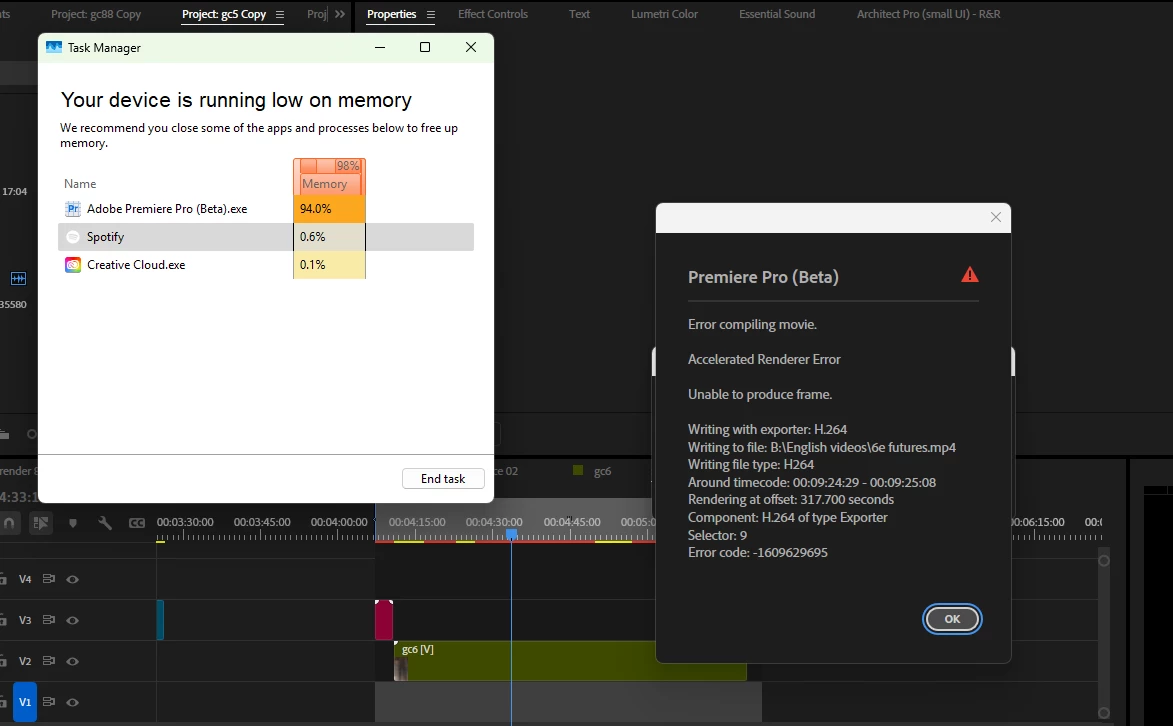Click the vertical zoom scrollbar handle at timeline top right
This screenshot has width=1173, height=726.
pos(1103,560)
